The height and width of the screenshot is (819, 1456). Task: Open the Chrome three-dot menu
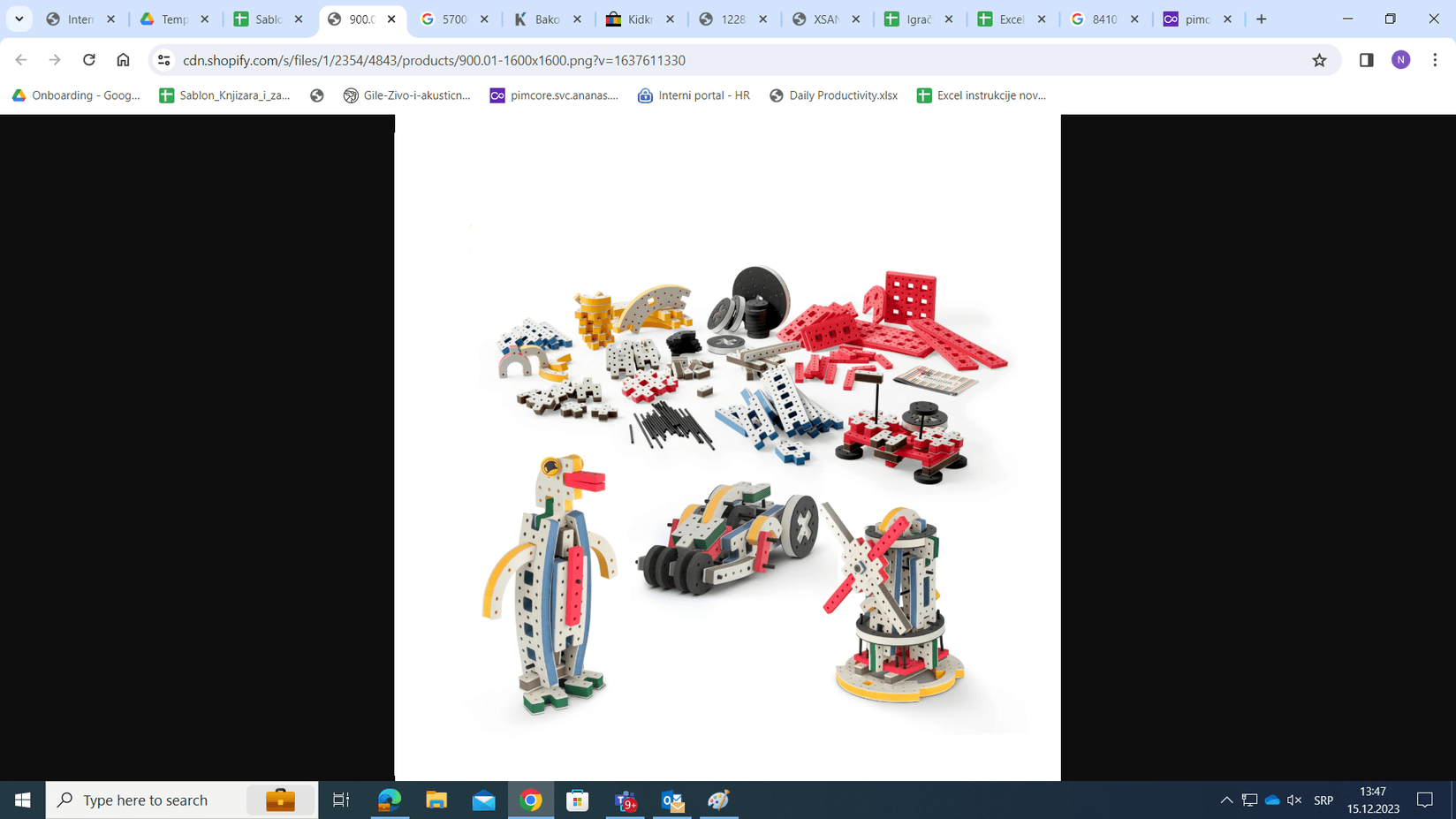1435,60
